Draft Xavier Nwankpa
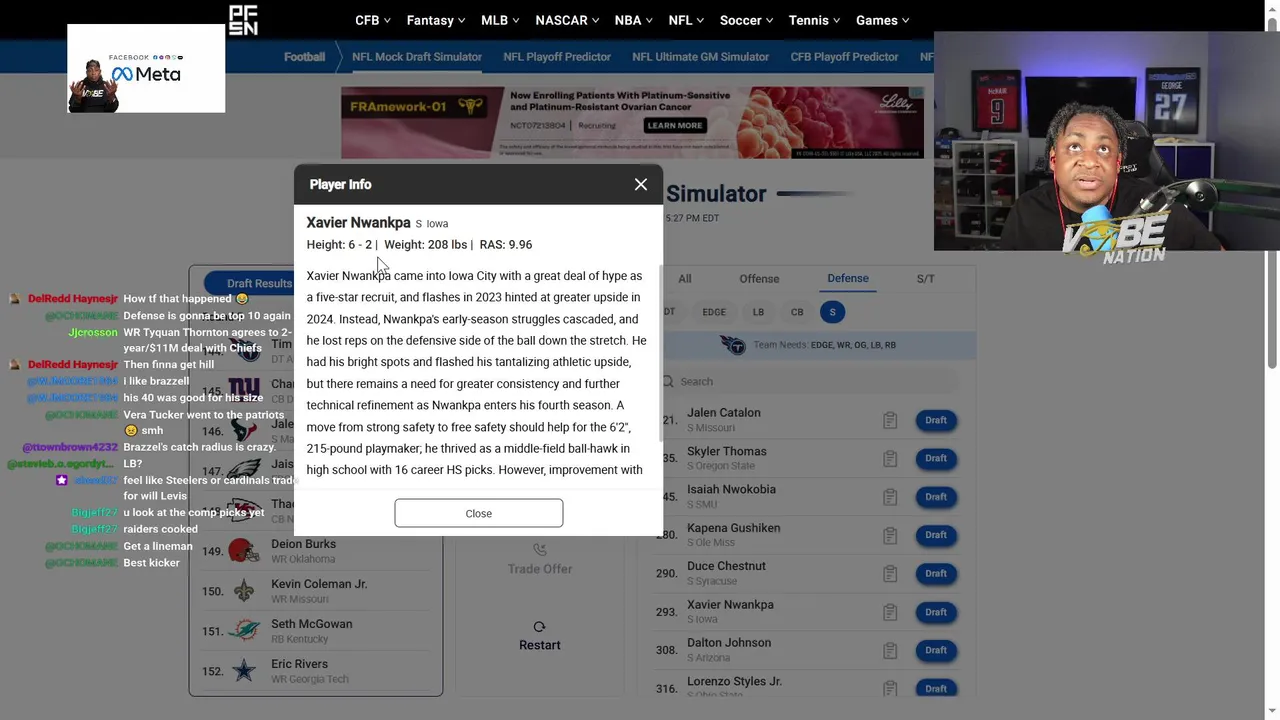This screenshot has width=1280, height=720. click(936, 611)
